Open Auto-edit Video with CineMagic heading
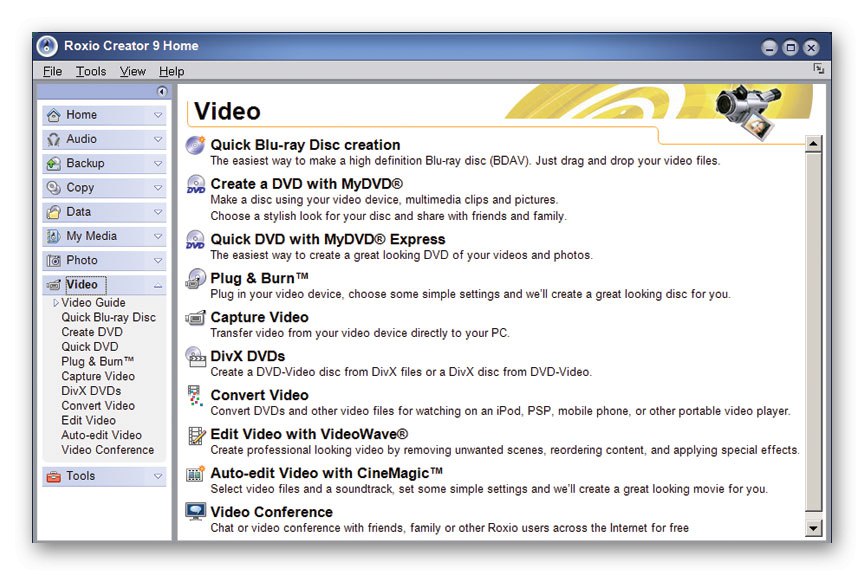This screenshot has height=575, width=864. (x=327, y=474)
